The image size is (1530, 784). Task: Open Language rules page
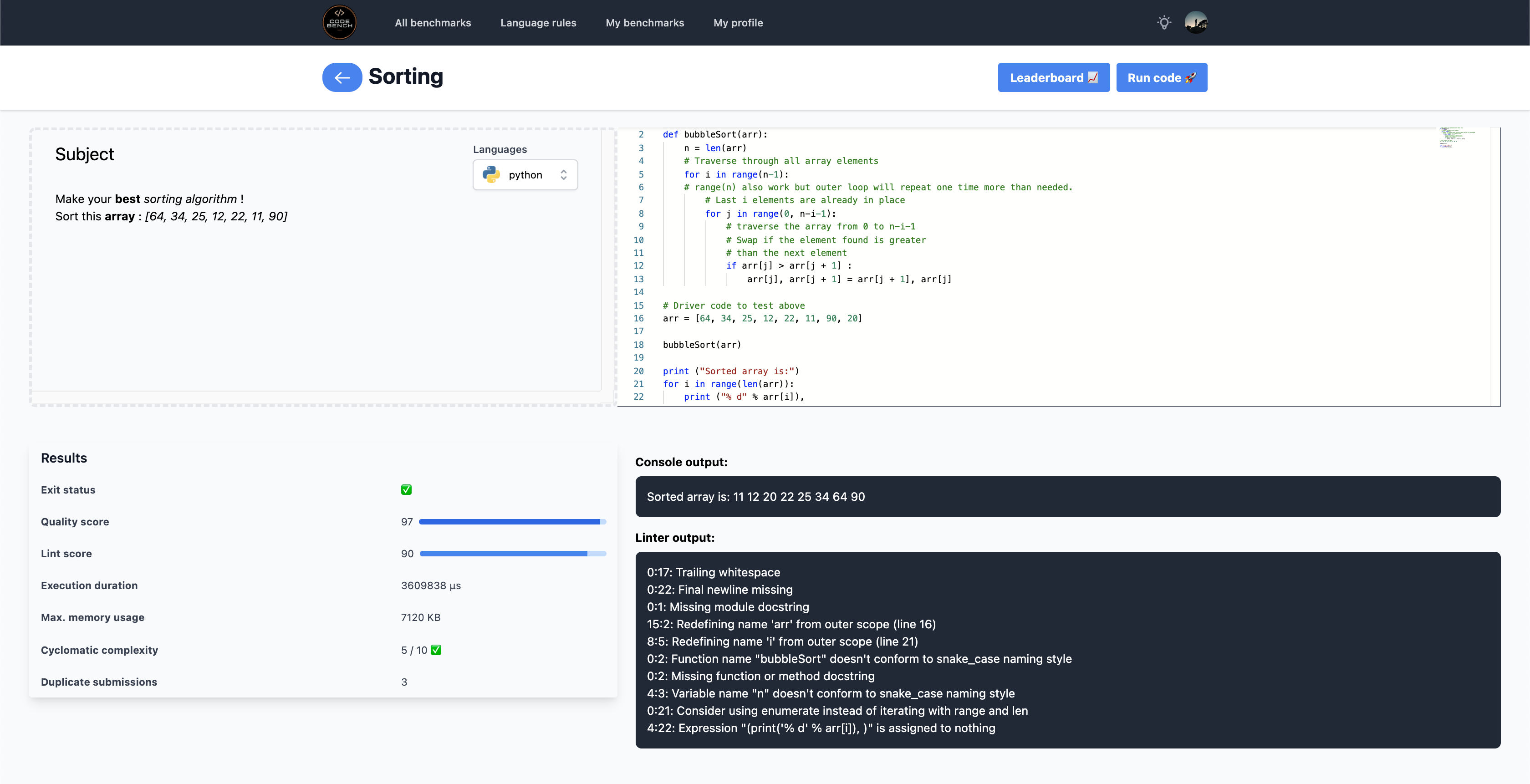(538, 23)
